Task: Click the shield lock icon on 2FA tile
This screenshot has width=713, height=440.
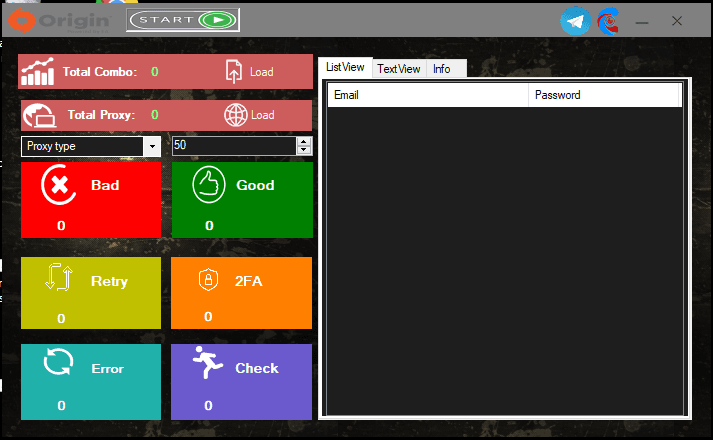Action: click(208, 280)
